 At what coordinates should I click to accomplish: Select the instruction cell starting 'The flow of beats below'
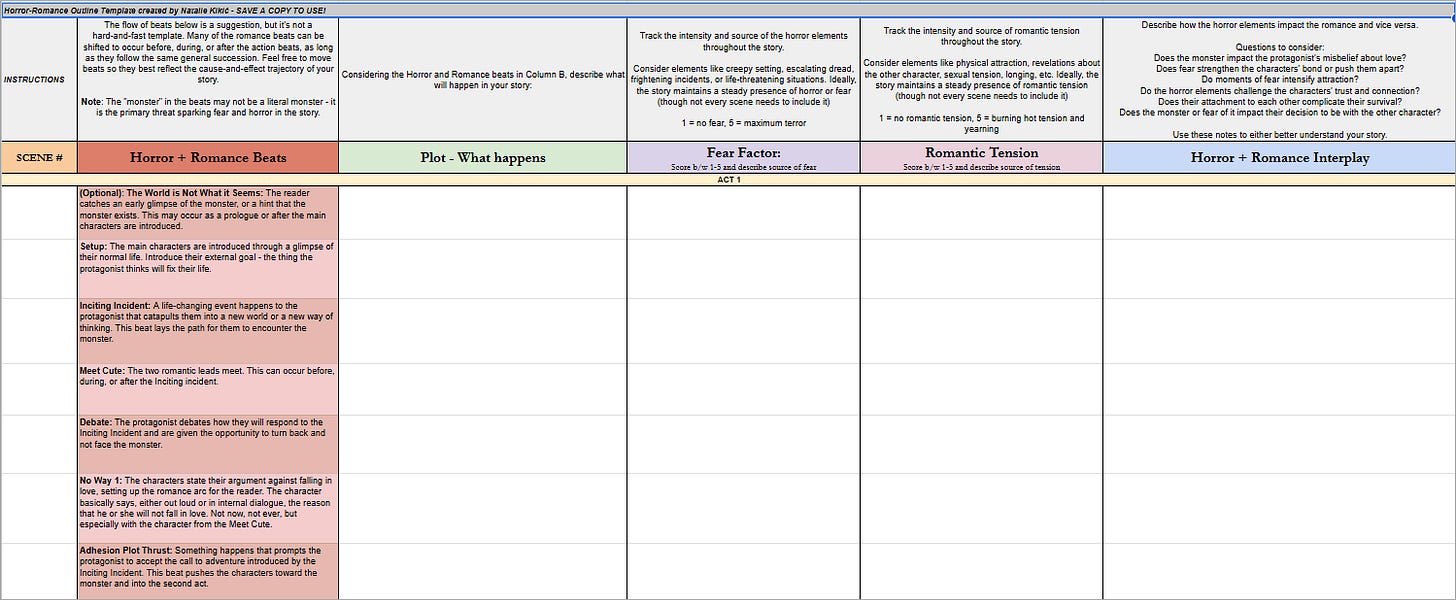(207, 80)
